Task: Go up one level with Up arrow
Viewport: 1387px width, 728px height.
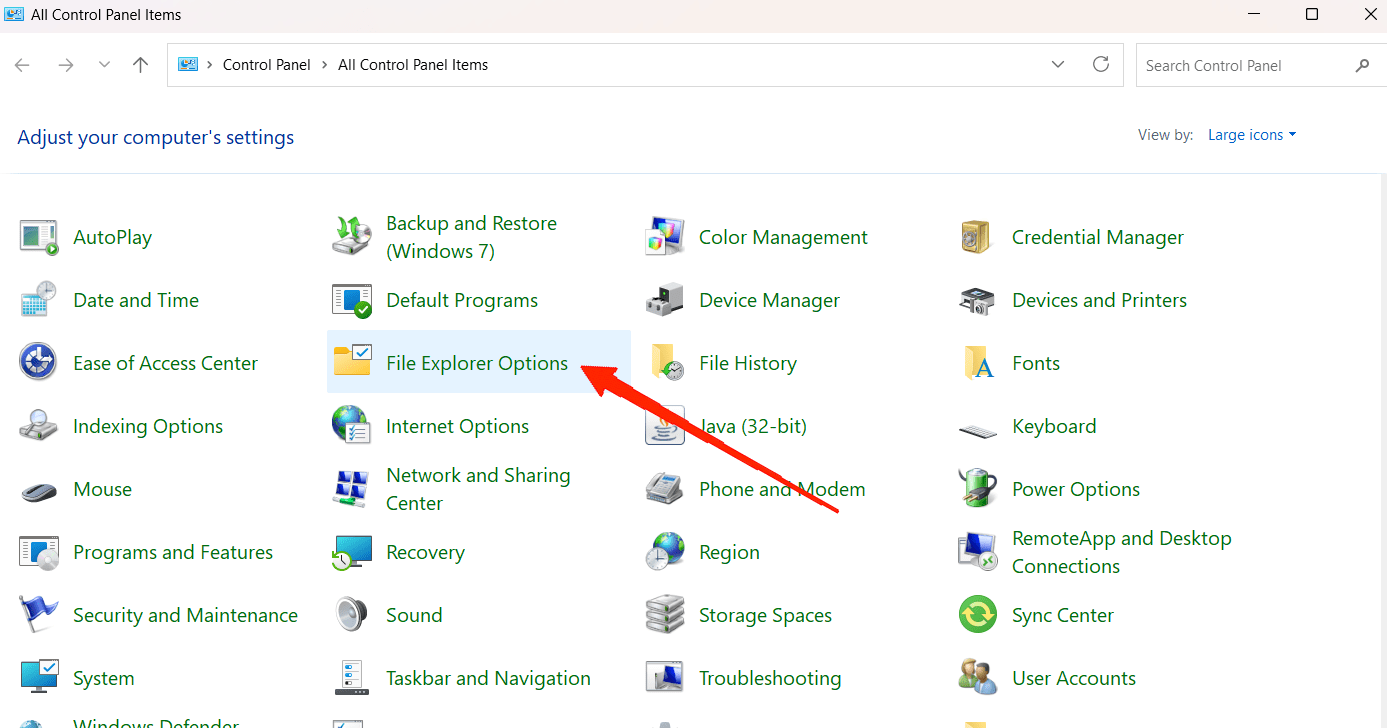Action: tap(141, 65)
